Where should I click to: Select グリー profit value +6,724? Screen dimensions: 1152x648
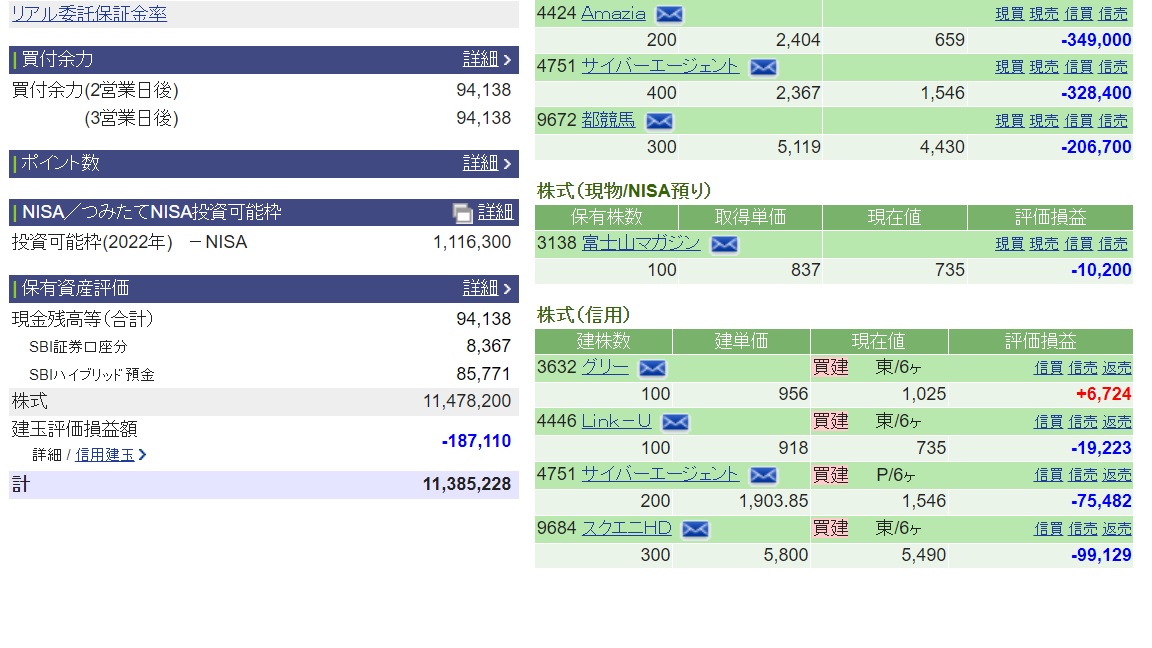click(1104, 395)
